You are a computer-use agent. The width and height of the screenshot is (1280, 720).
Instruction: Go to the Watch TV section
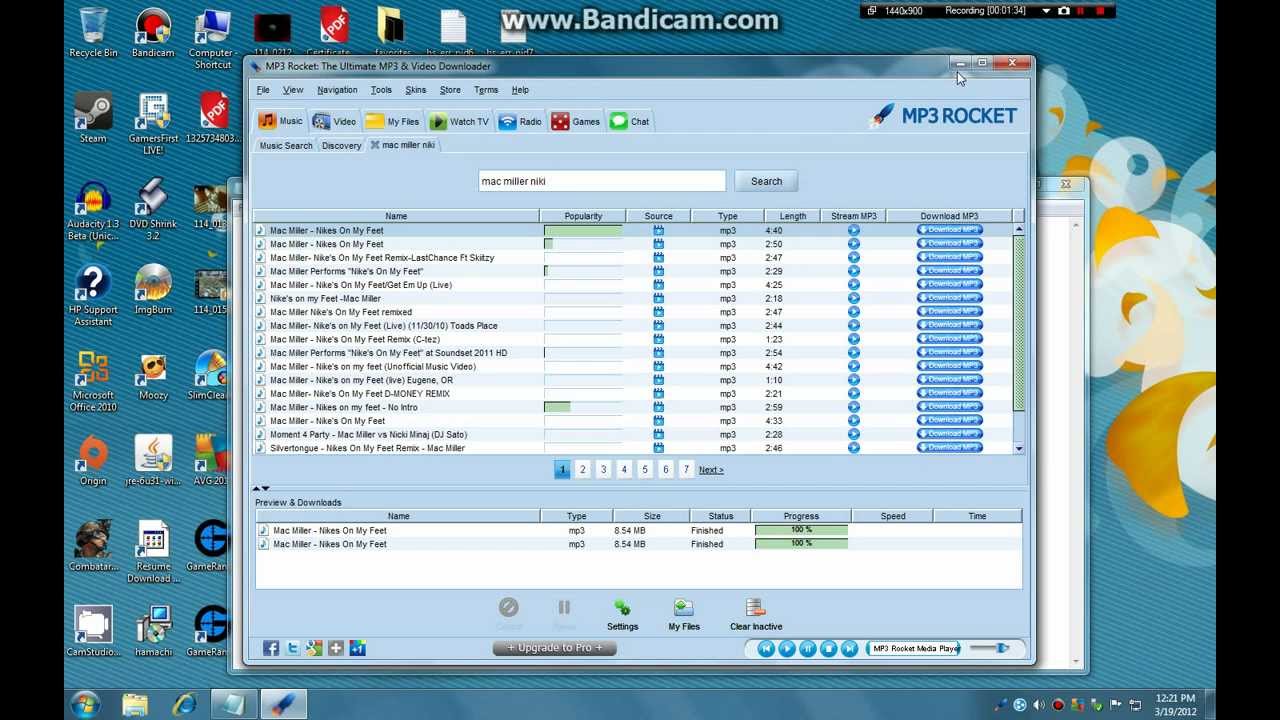(459, 121)
